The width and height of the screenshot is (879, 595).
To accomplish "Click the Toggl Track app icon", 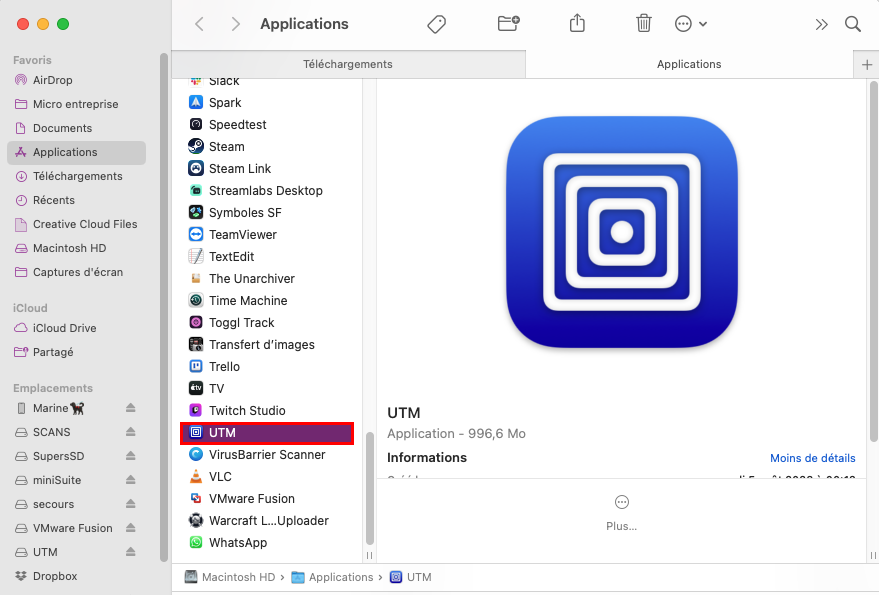I will point(196,322).
